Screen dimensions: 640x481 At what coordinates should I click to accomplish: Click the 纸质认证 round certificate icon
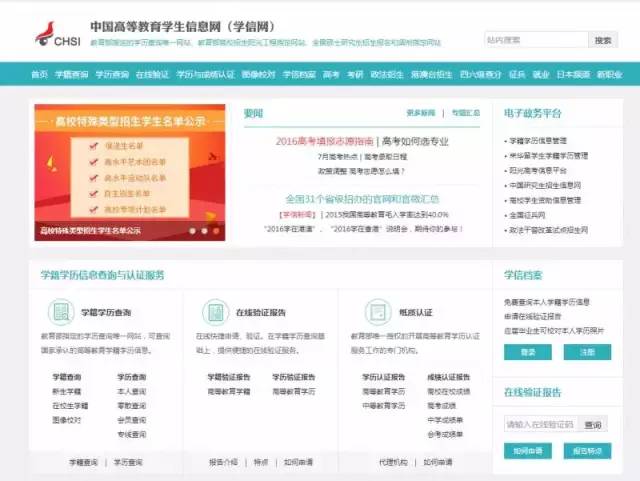pos(378,312)
